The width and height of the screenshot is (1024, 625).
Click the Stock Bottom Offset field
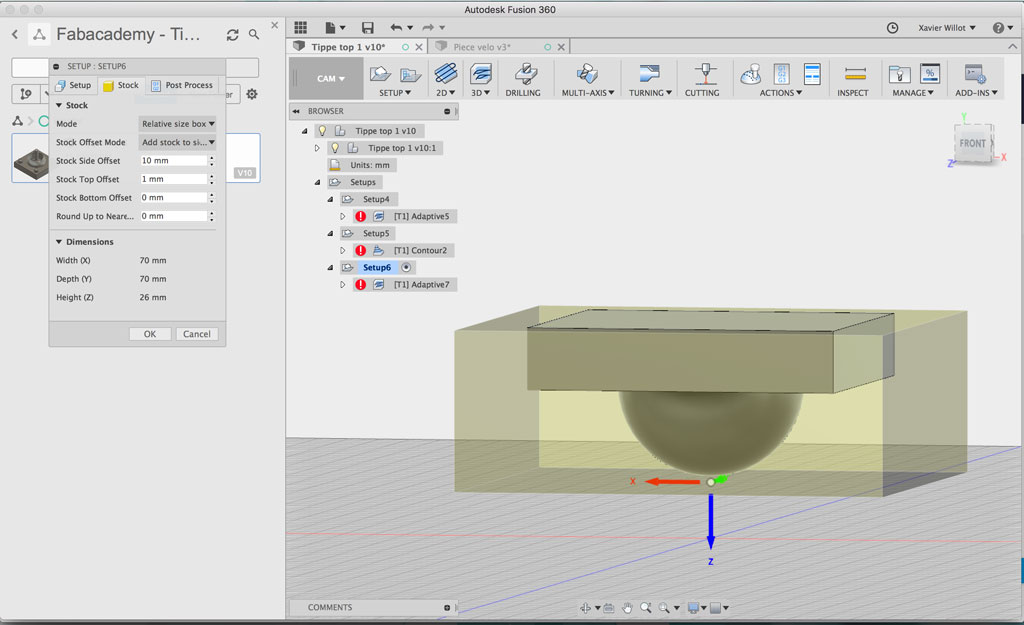point(174,197)
